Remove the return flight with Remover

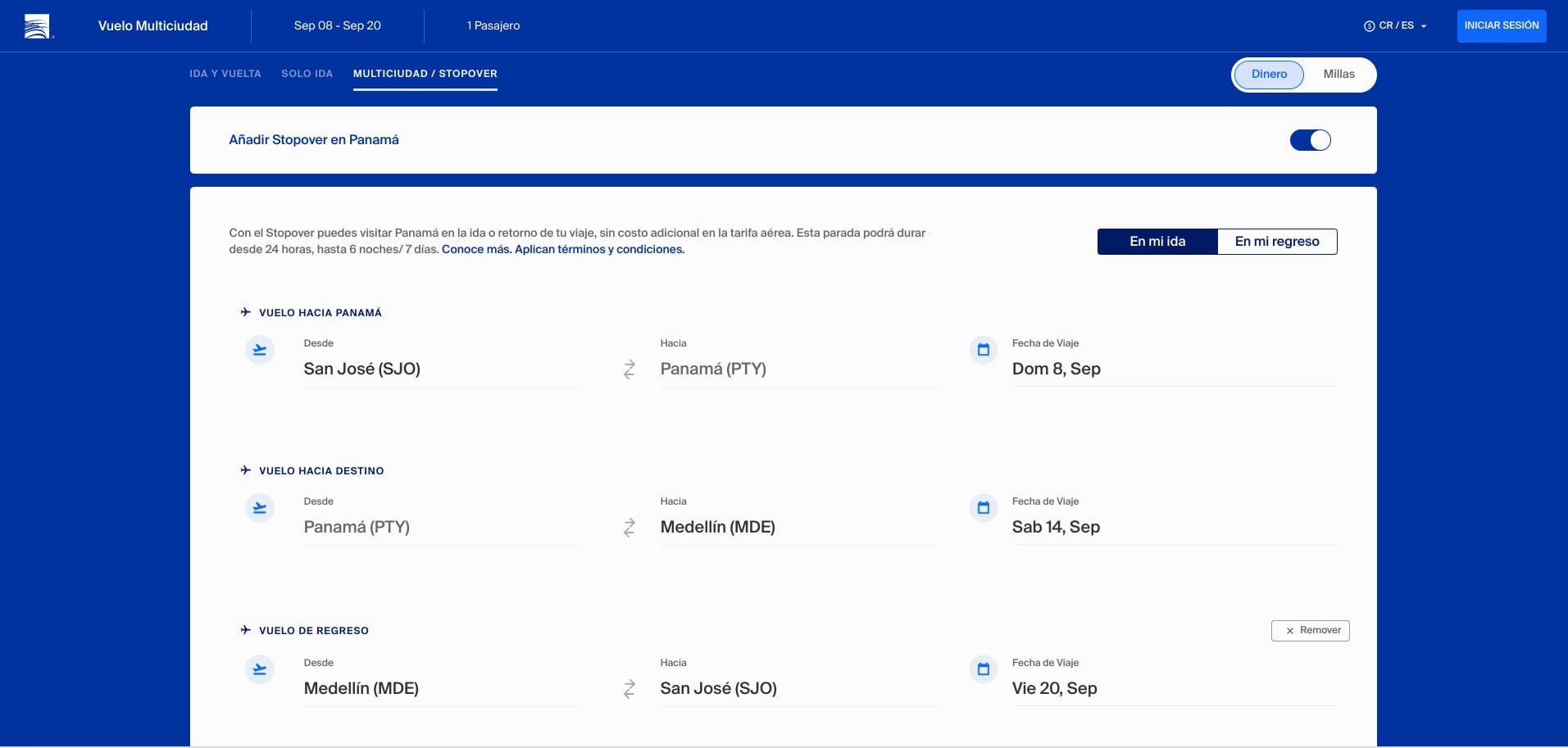pyautogui.click(x=1310, y=631)
